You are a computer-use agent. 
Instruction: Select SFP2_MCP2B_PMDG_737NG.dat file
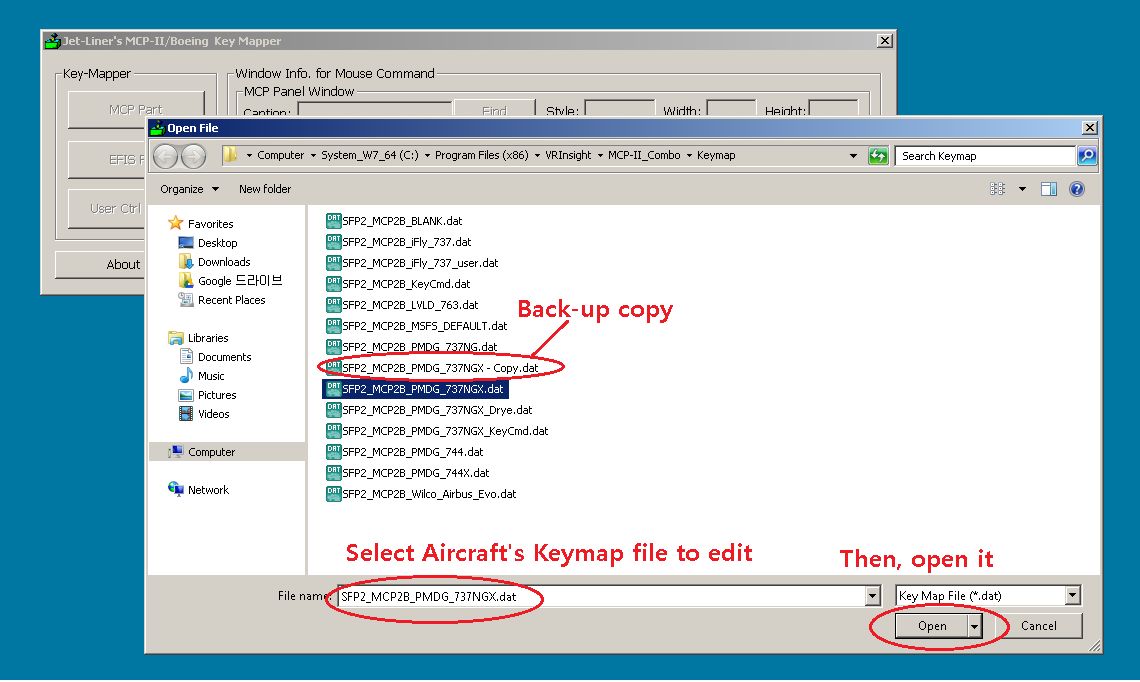pos(412,347)
